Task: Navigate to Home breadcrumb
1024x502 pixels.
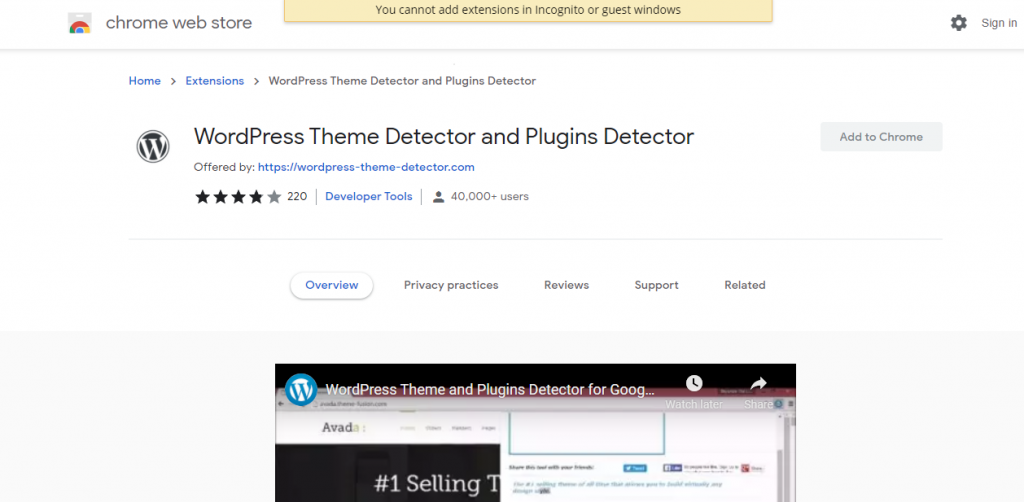Action: (x=144, y=81)
